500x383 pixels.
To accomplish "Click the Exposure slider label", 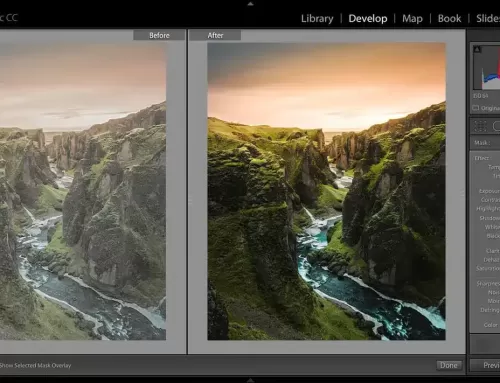I will pyautogui.click(x=489, y=191).
